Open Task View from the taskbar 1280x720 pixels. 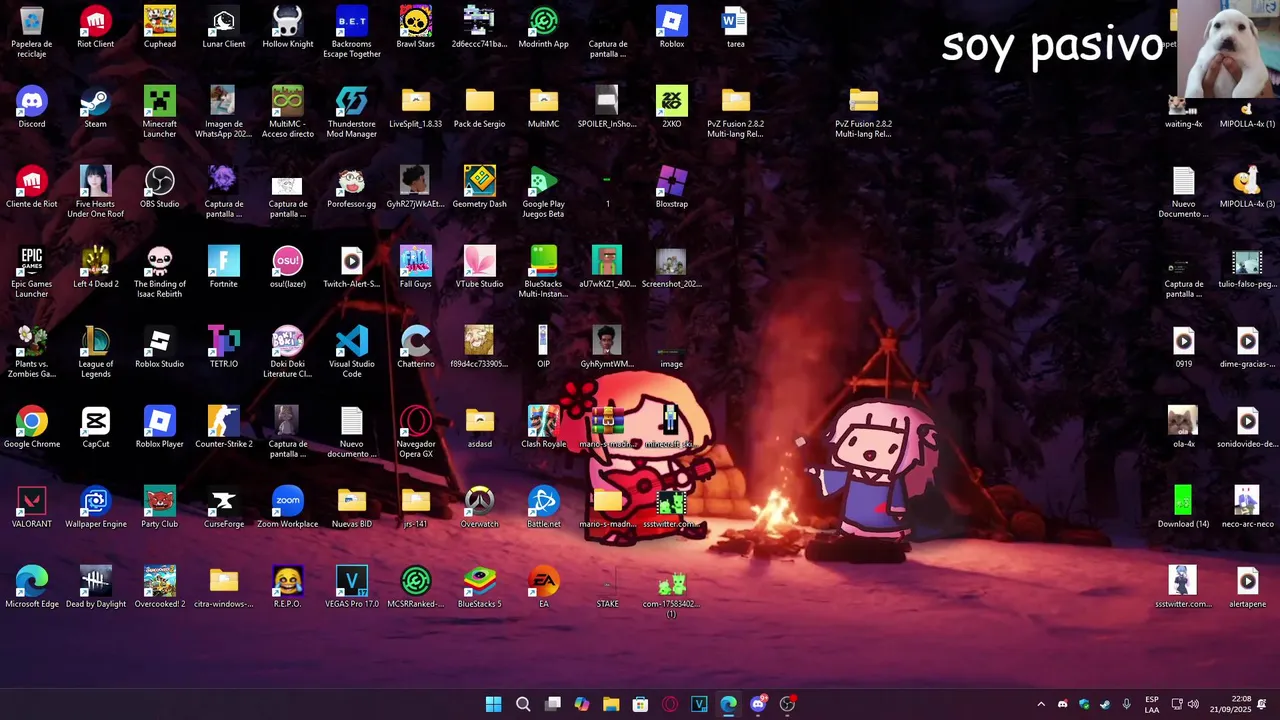click(x=552, y=704)
